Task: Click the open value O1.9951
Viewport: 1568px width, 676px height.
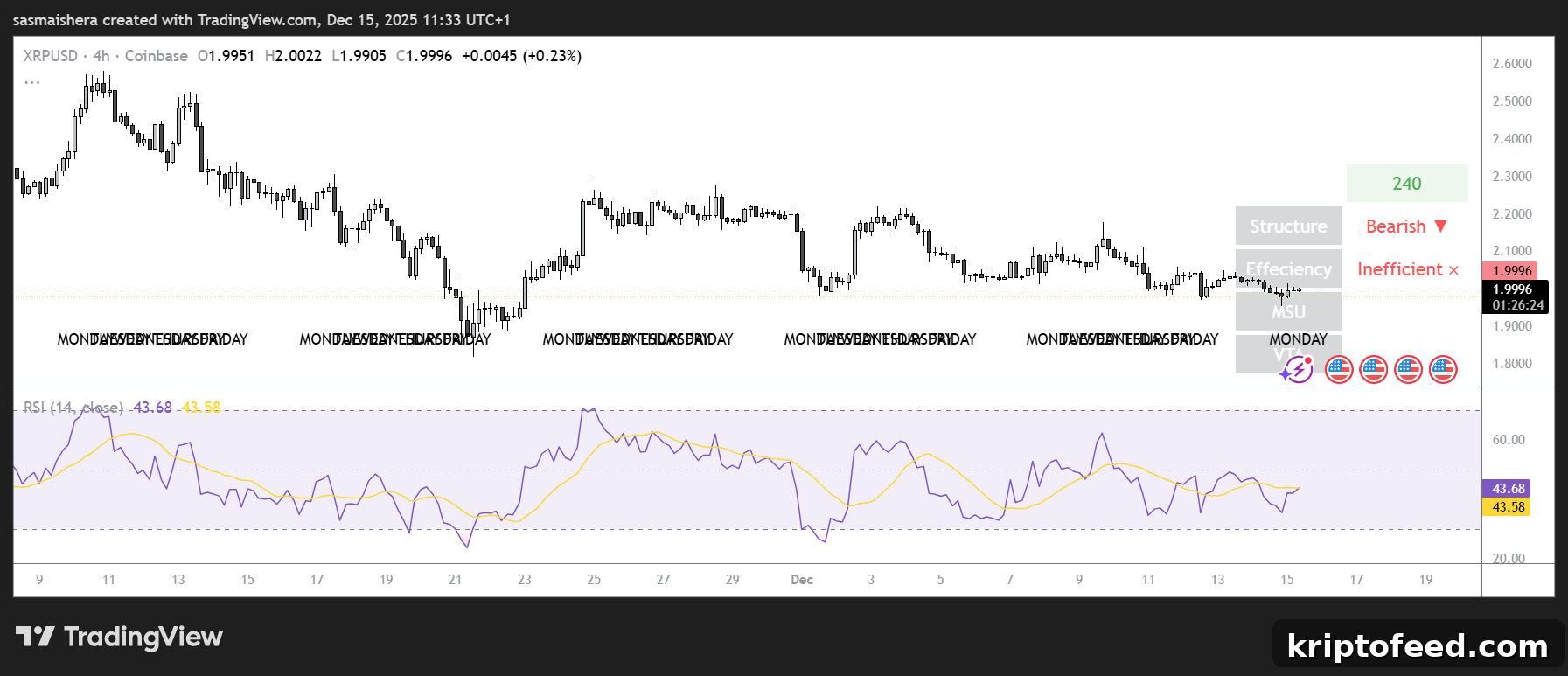Action: point(226,56)
